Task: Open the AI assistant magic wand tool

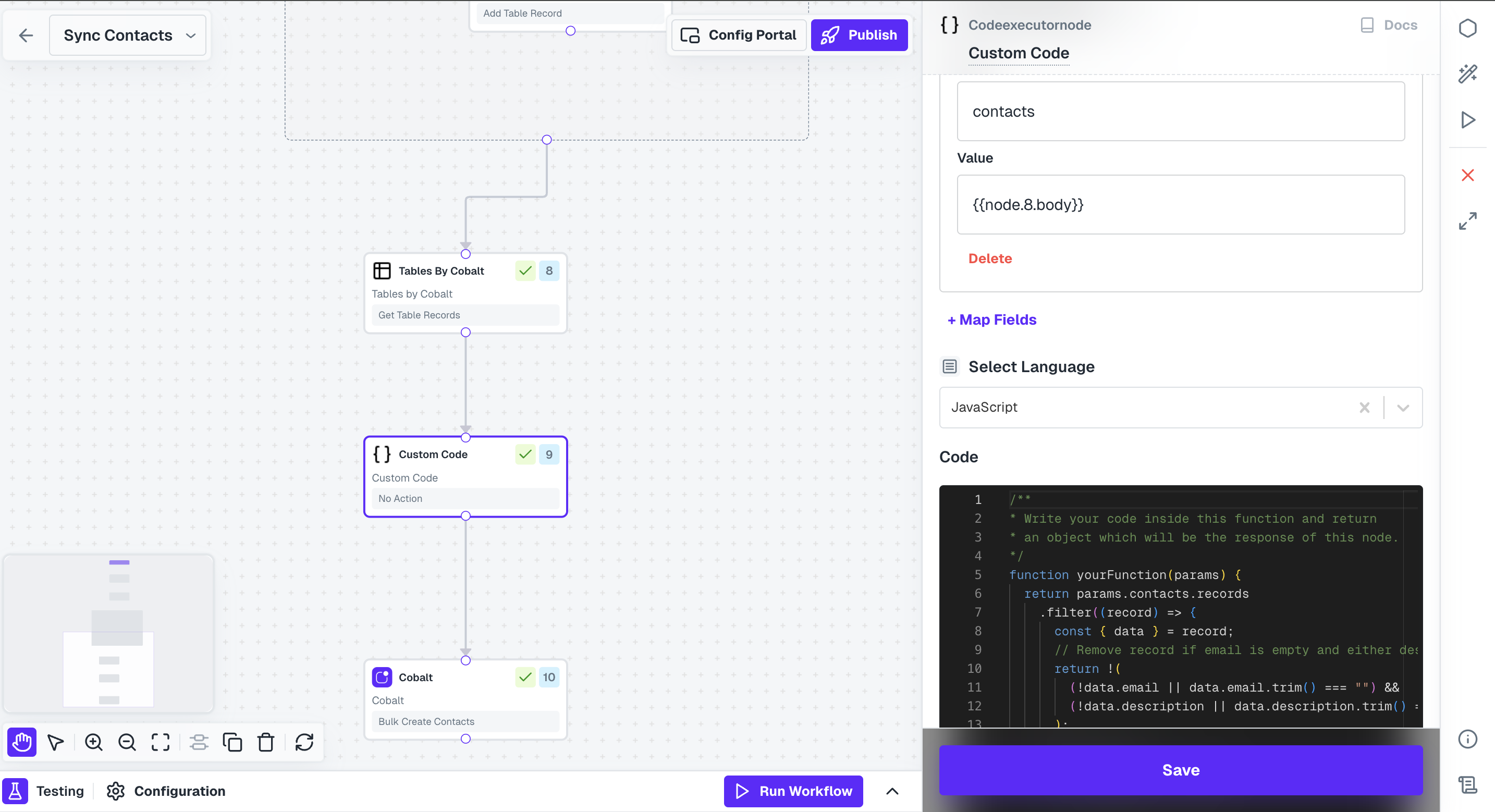Action: click(1468, 73)
